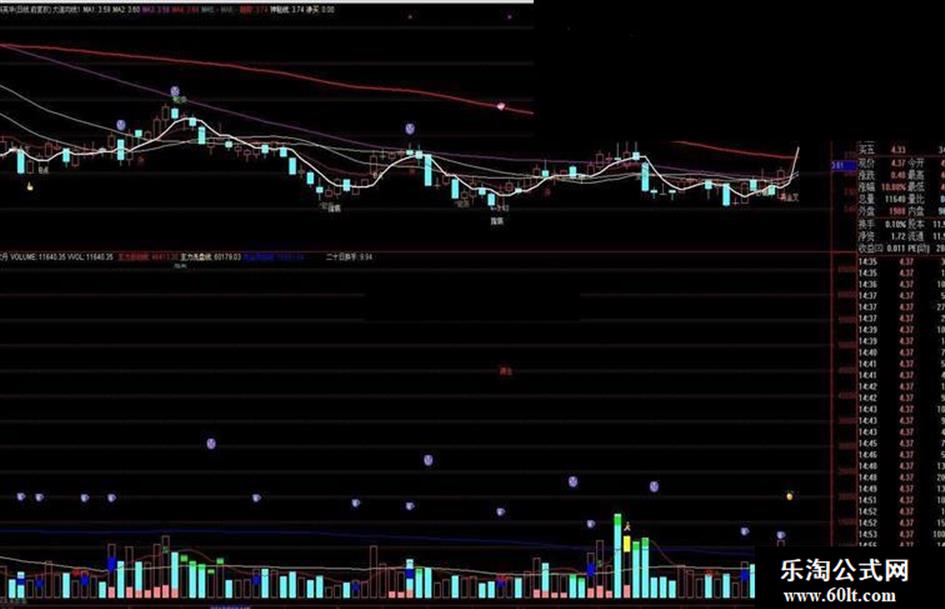Image resolution: width=945 pixels, height=609 pixels.
Task: Click the 换手 turnover field
Action: pos(882,224)
